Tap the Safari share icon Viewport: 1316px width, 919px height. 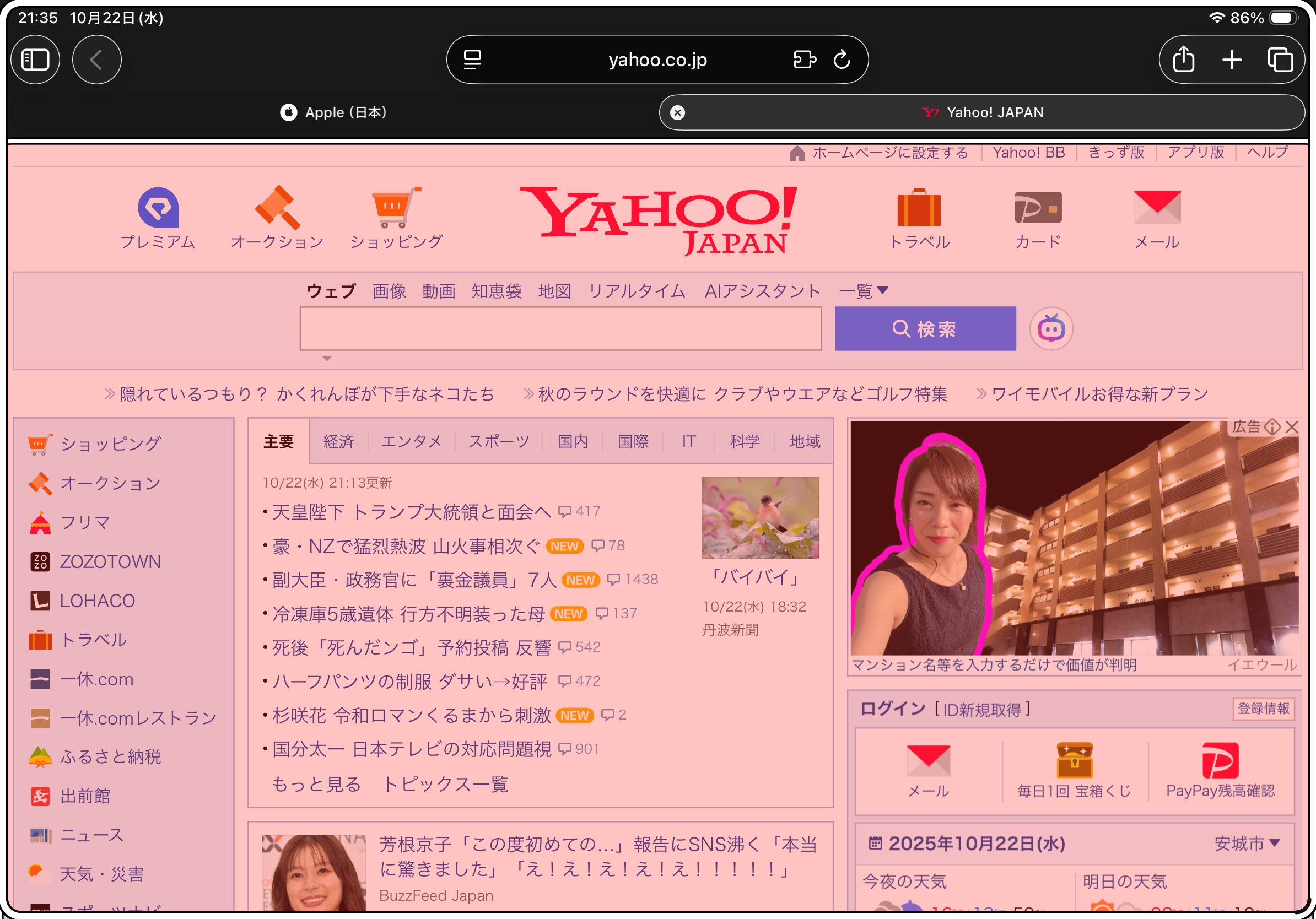pos(1184,60)
